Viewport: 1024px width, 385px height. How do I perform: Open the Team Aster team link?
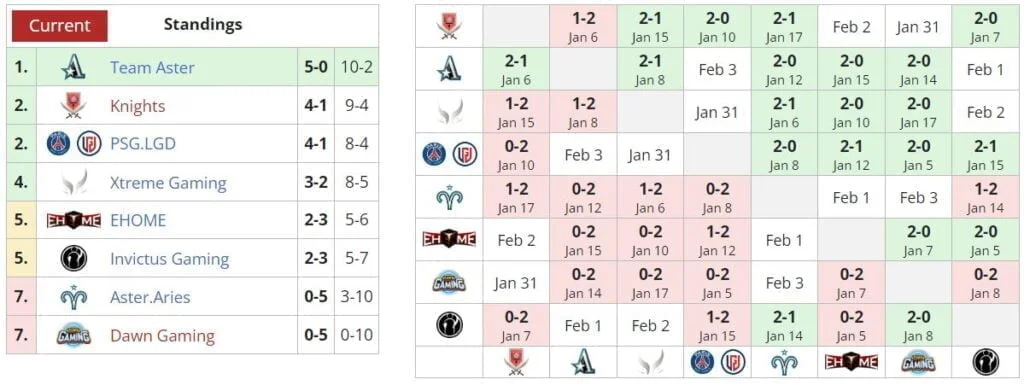[x=152, y=67]
